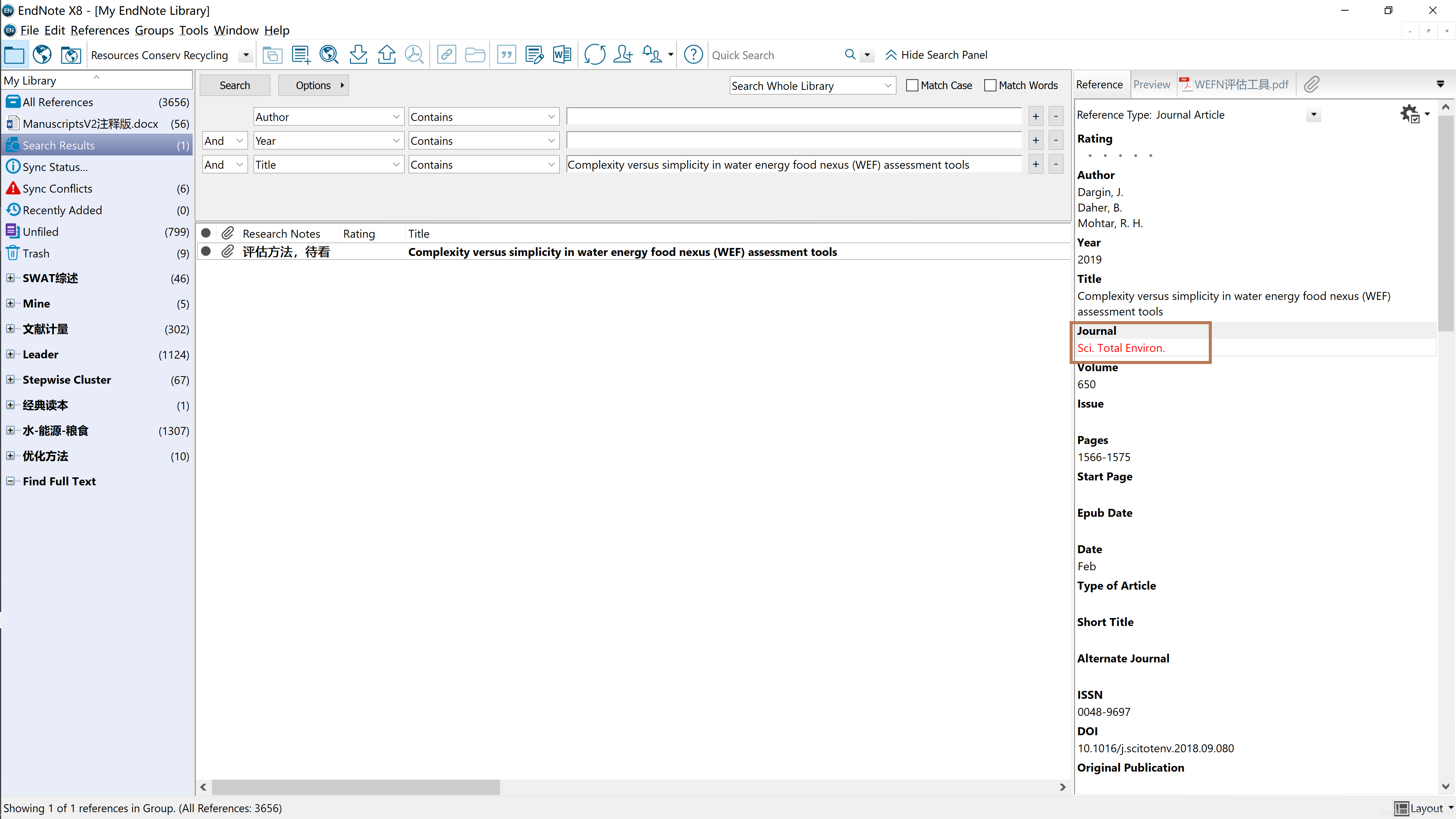This screenshot has width=1456, height=819.
Task: Enable the Match Case checkbox
Action: (912, 85)
